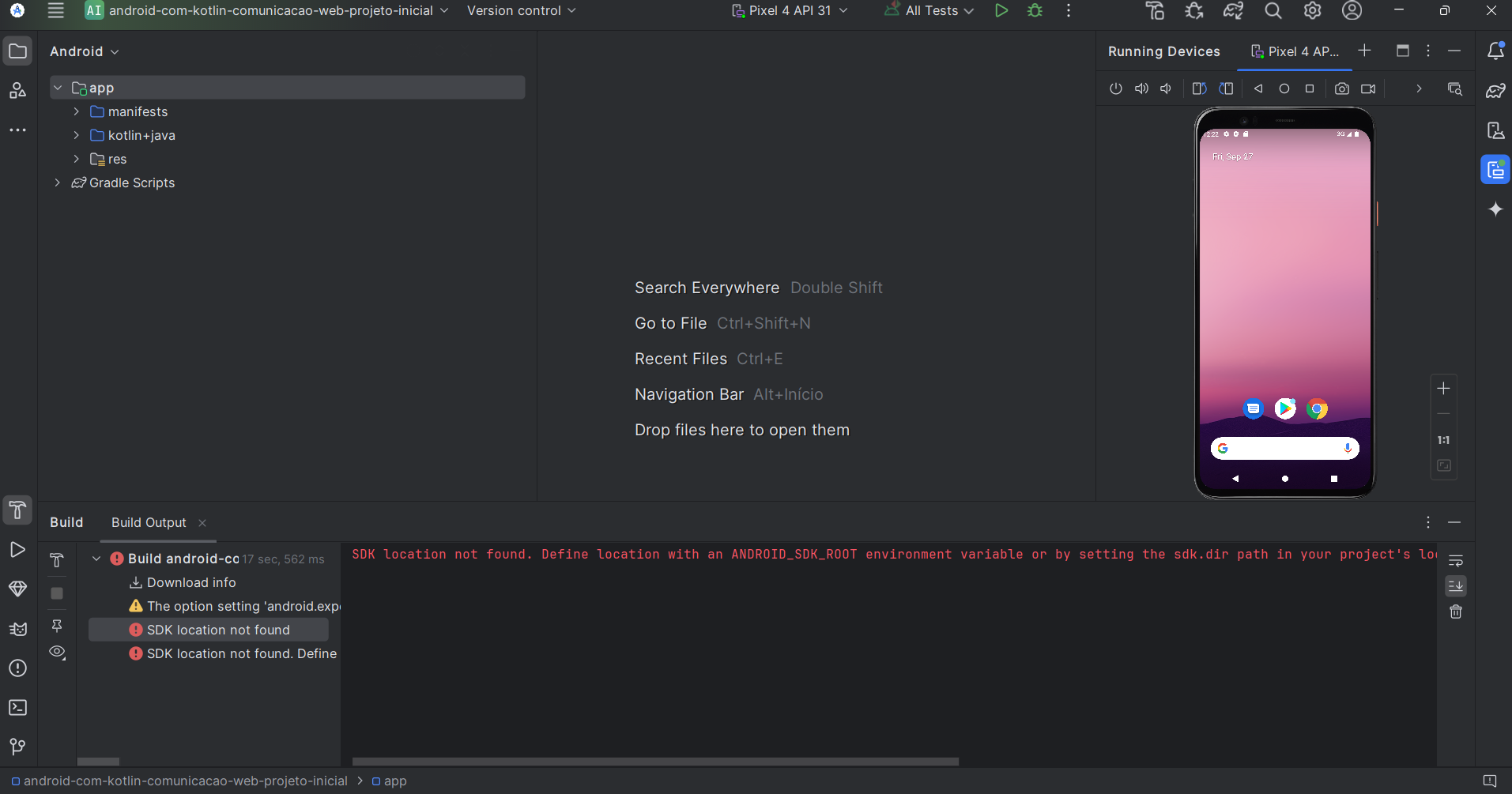Open more run actions menu
The image size is (1512, 794).
[1069, 10]
